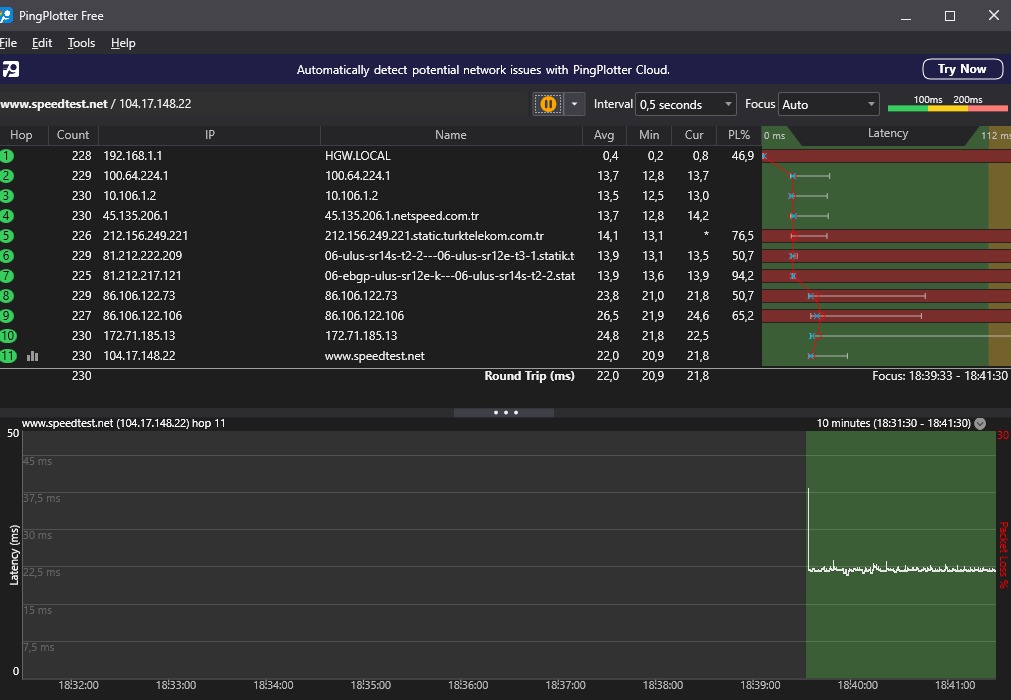The image size is (1011, 700).
Task: Click IP 81.212.217.121 cell
Action: 142,276
